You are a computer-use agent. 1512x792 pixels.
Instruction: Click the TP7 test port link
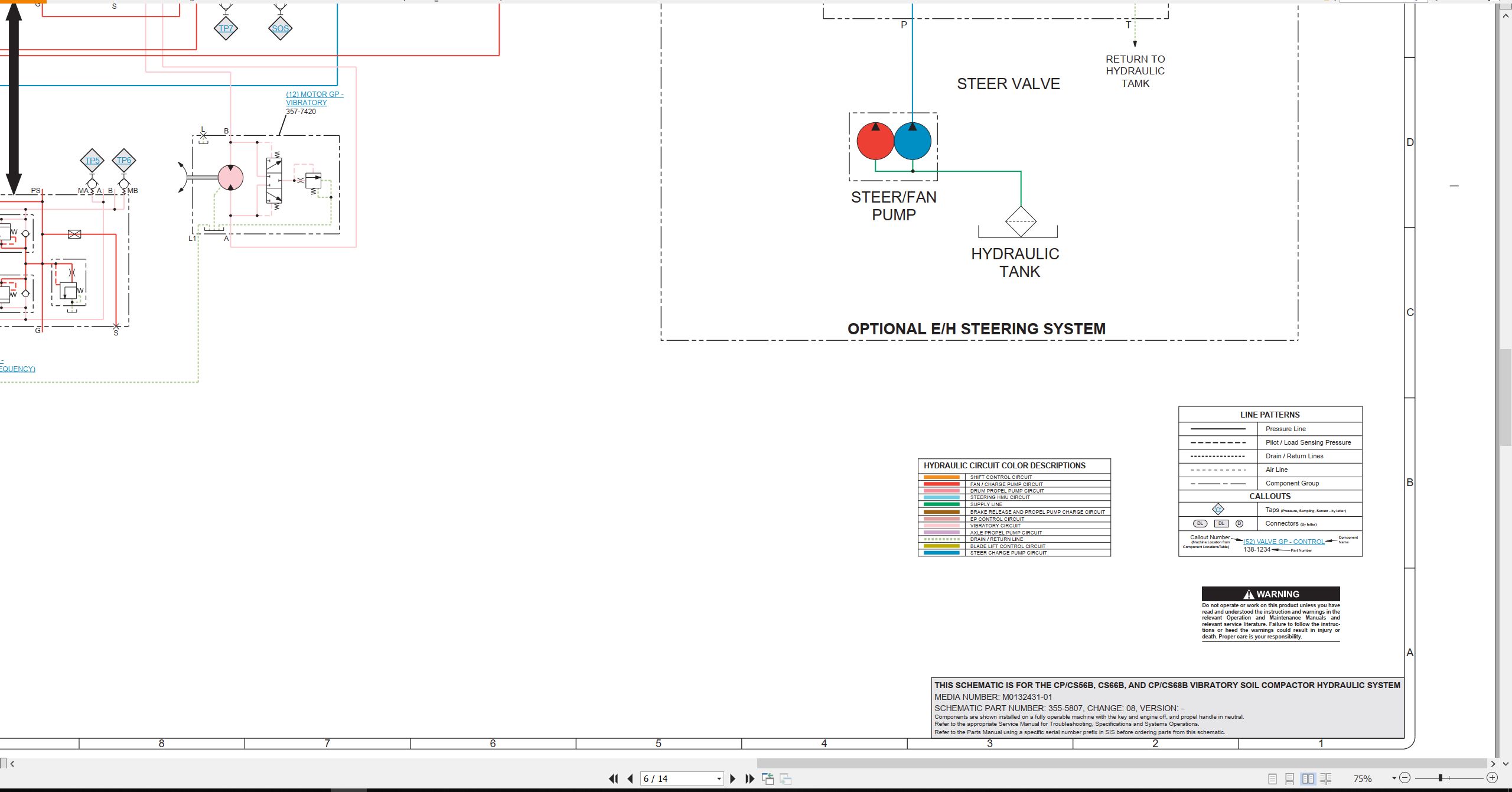click(226, 28)
